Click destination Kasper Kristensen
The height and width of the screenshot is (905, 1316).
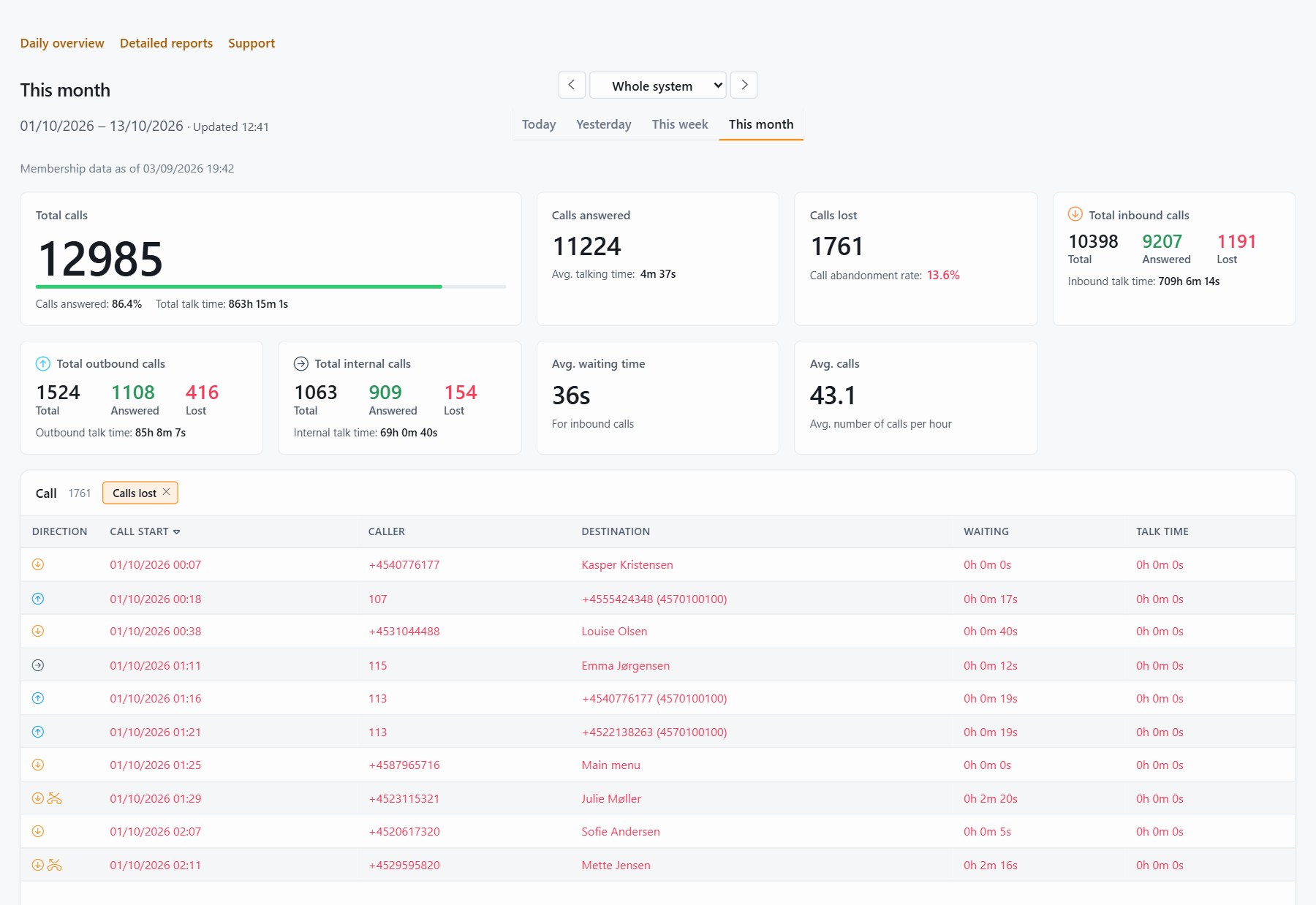(627, 564)
